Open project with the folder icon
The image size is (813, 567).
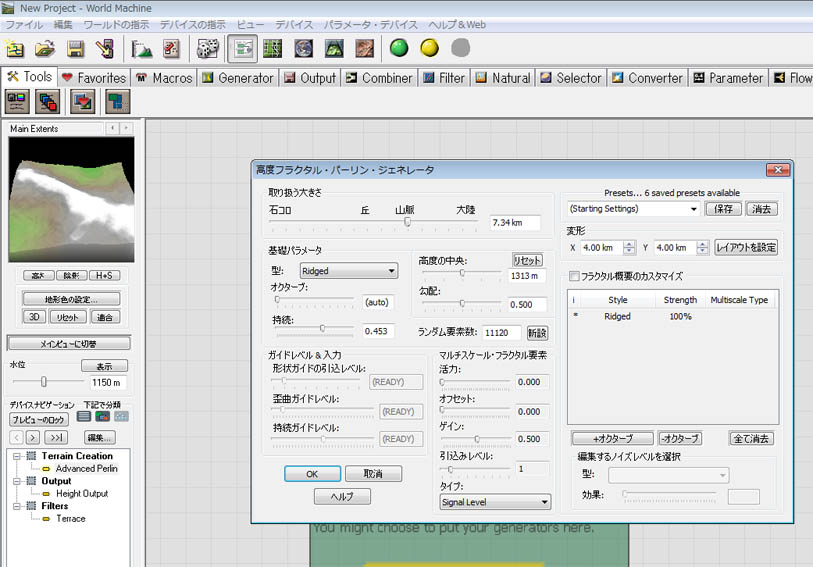pyautogui.click(x=45, y=48)
